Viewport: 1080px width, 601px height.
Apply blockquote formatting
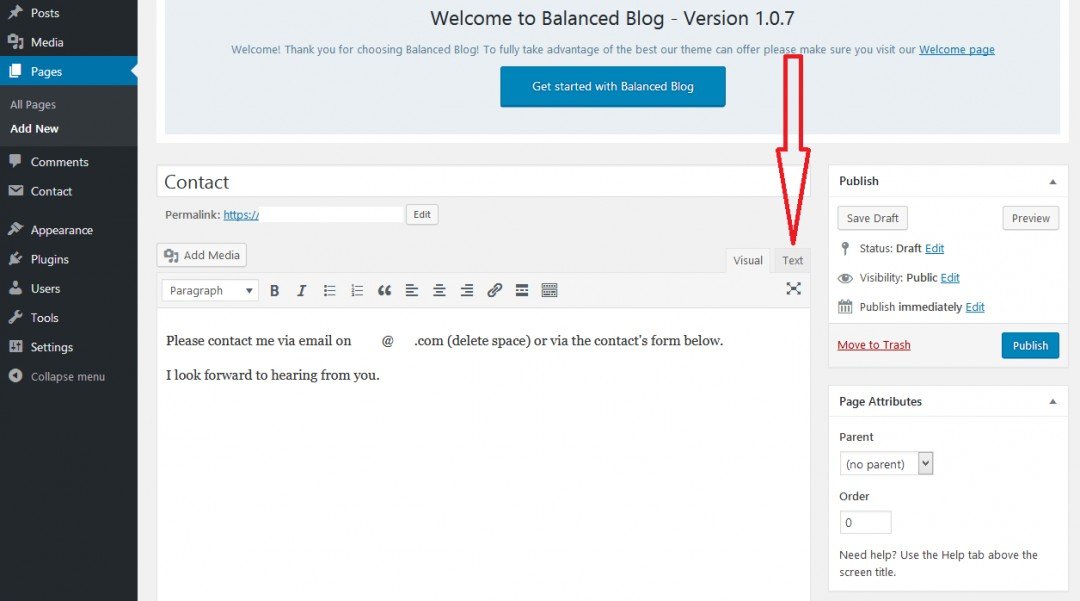(x=384, y=291)
